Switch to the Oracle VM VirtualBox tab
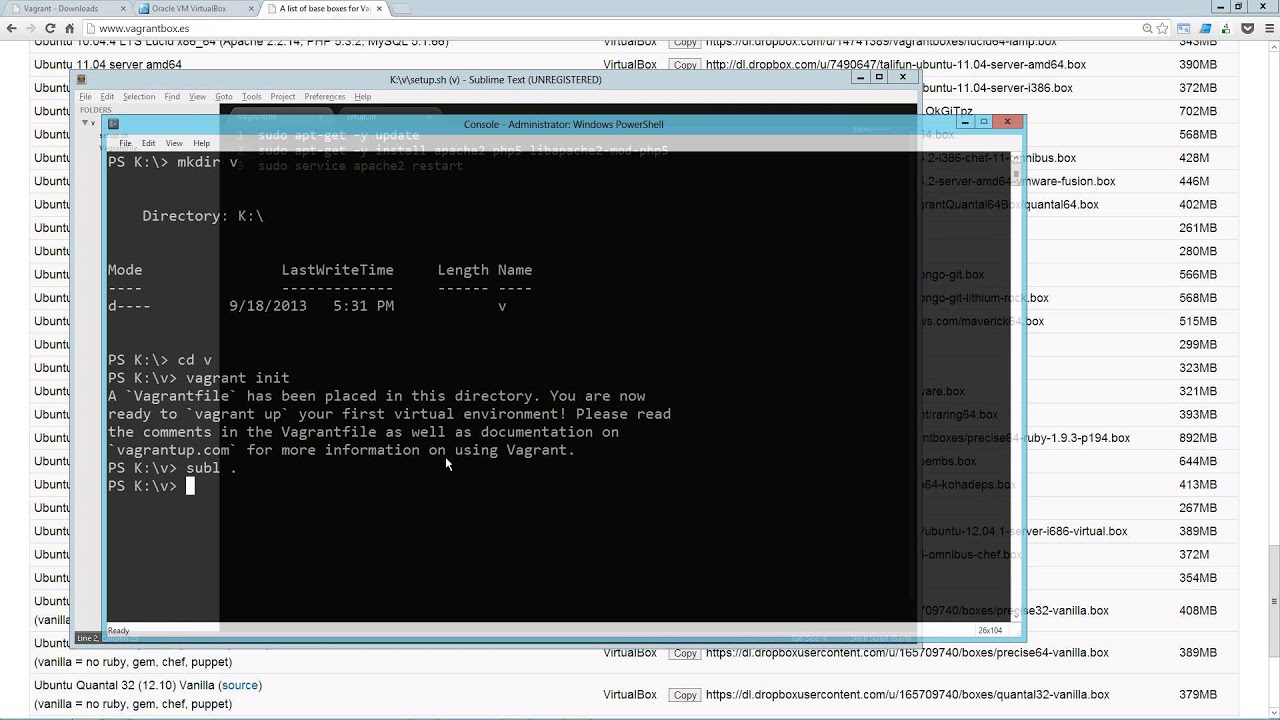Screen dimensions: 1280x720 tap(195, 9)
